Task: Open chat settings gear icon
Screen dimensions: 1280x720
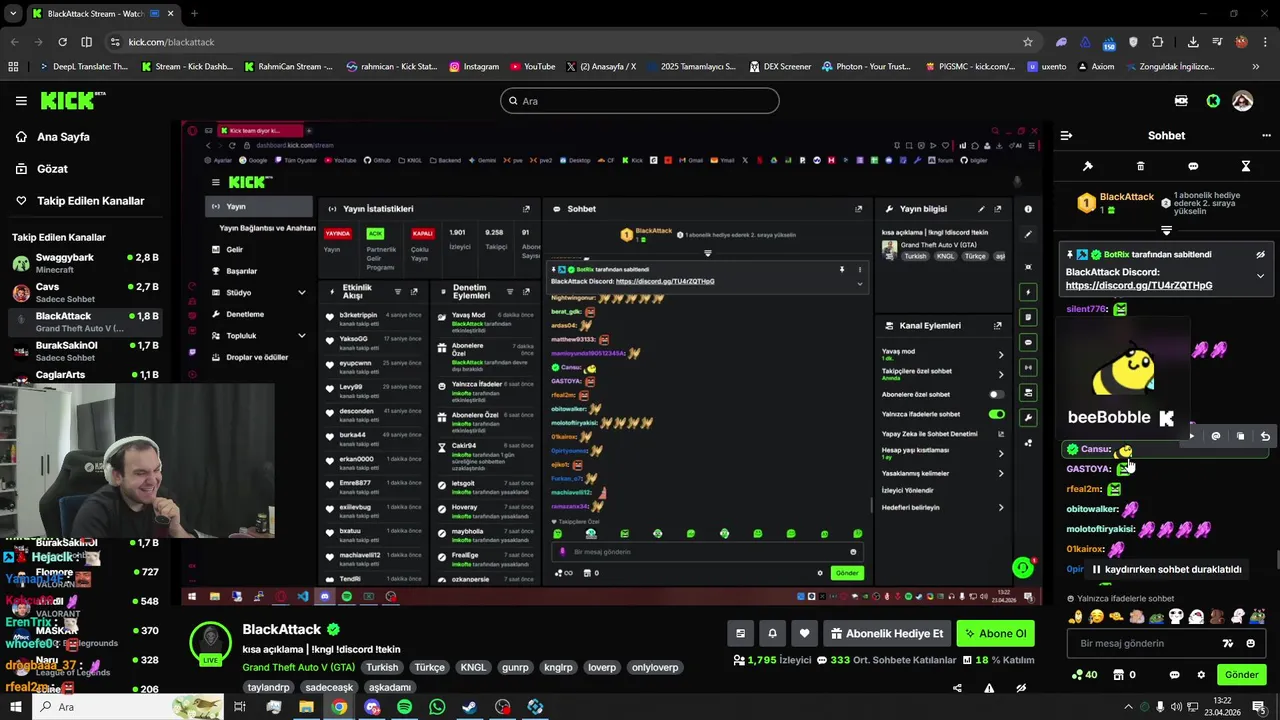Action: click(1201, 675)
